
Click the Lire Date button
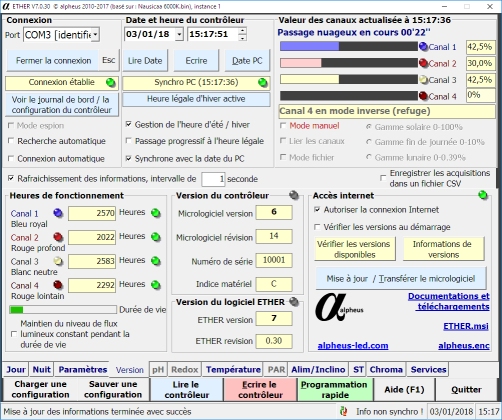145,61
